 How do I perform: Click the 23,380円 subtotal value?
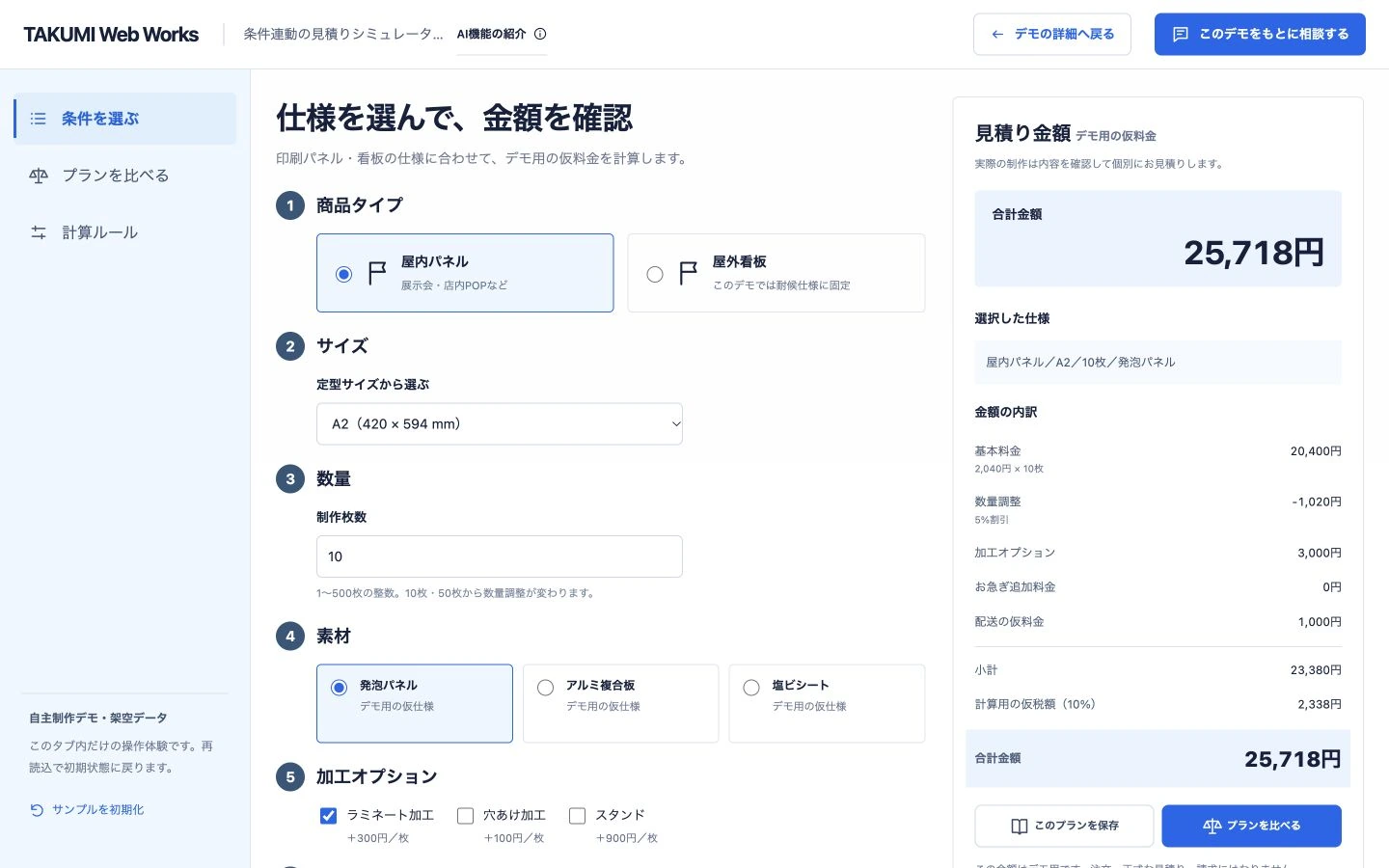tap(1316, 670)
